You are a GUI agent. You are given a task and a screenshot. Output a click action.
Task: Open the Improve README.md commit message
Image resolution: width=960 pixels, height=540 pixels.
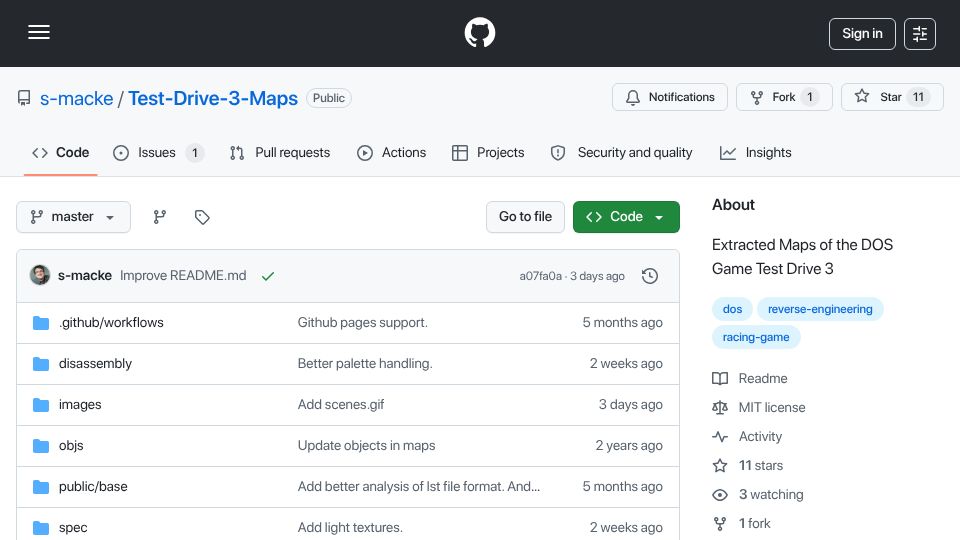click(183, 276)
